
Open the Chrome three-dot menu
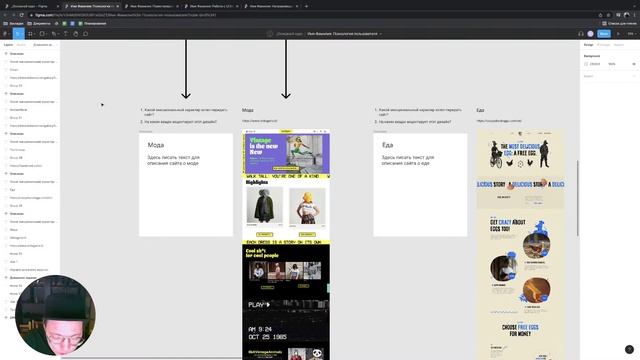point(636,15)
